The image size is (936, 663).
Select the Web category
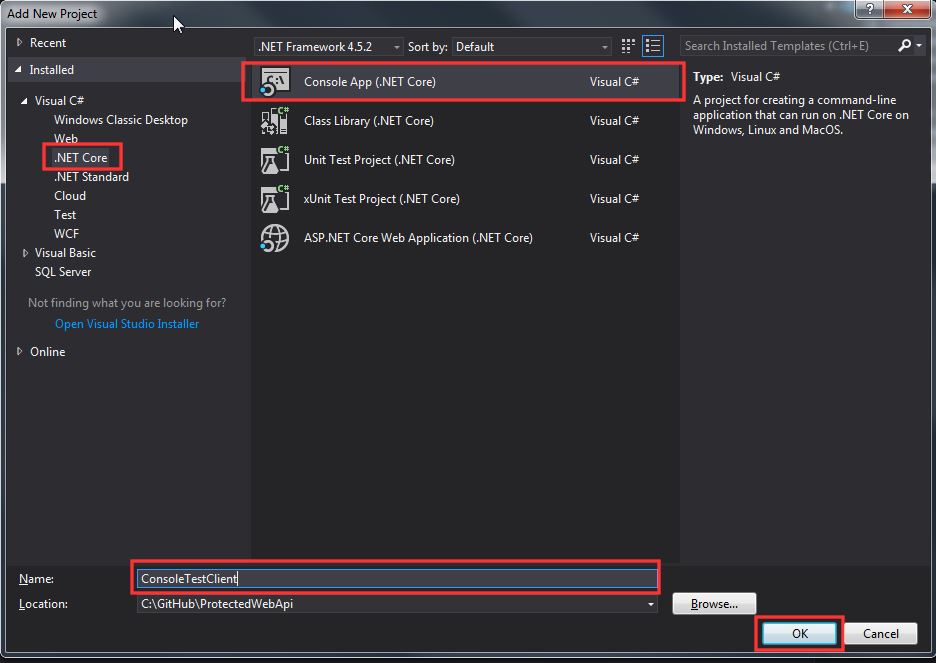click(66, 138)
